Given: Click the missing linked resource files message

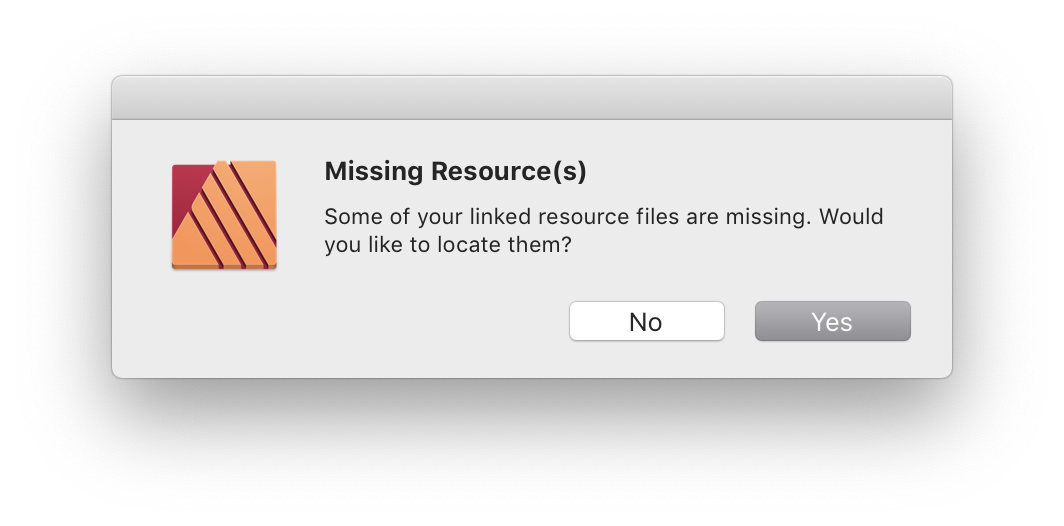Looking at the screenshot, I should (603, 230).
